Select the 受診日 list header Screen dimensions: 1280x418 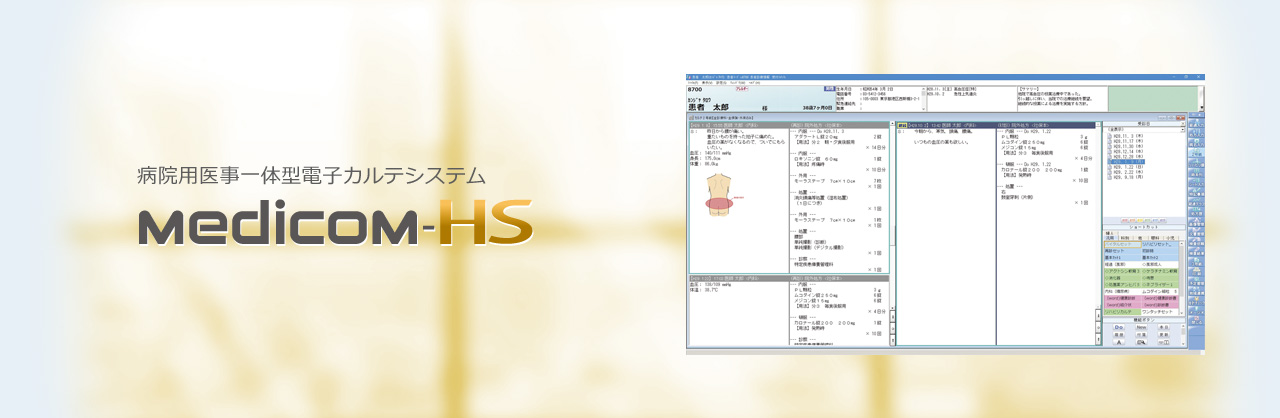[x=1143, y=124]
